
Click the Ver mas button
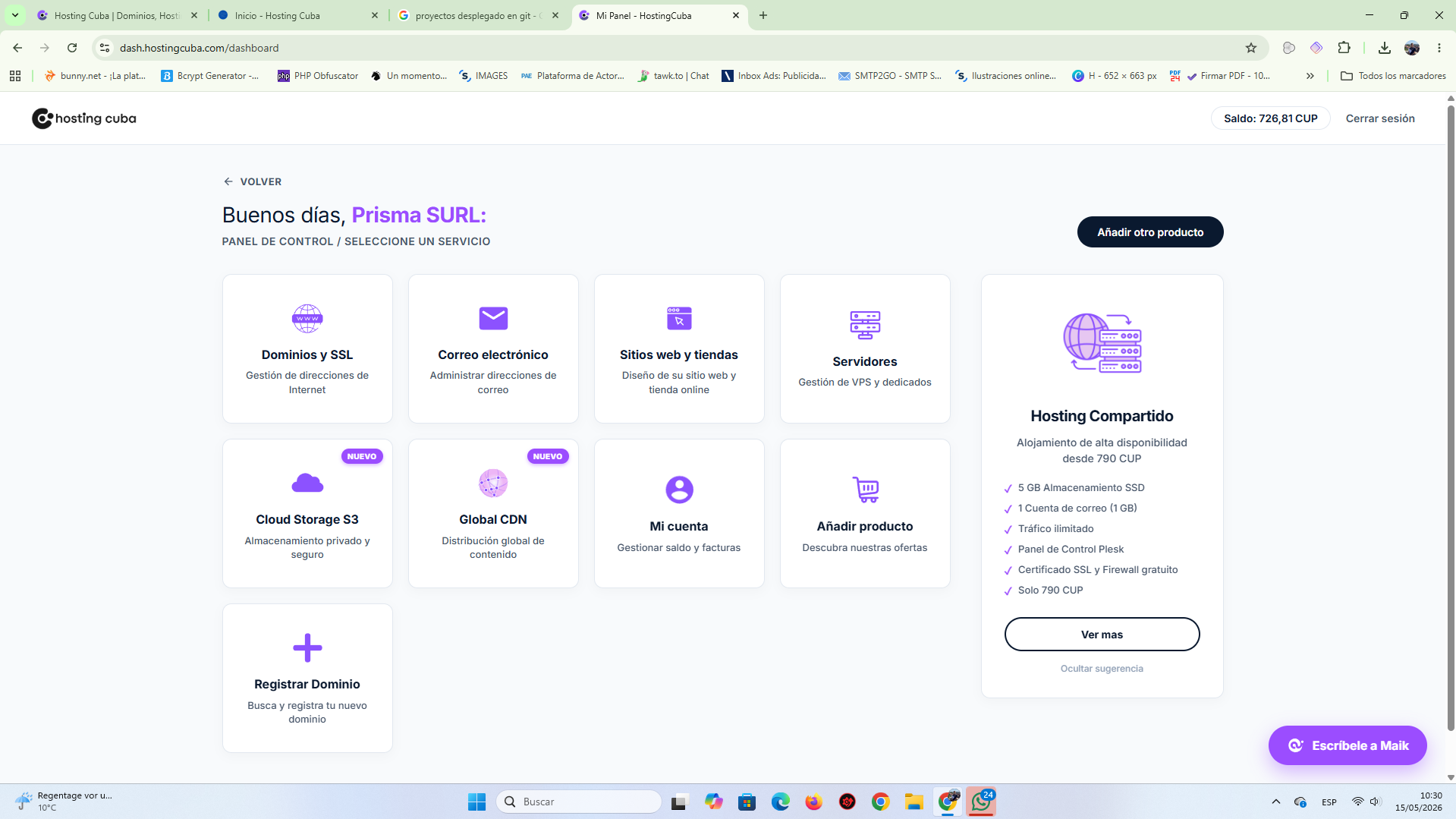pyautogui.click(x=1102, y=635)
